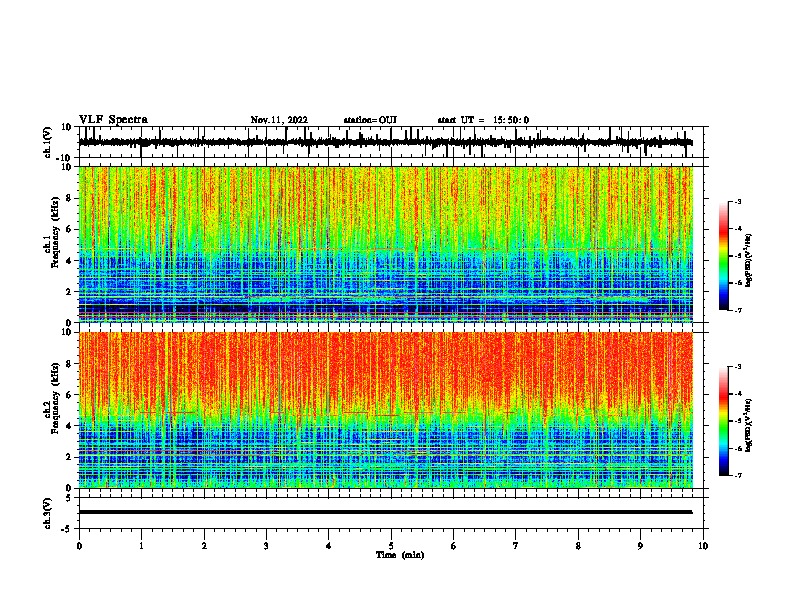Click the Time (min) axis label
The width and height of the screenshot is (792, 612).
coord(400,555)
